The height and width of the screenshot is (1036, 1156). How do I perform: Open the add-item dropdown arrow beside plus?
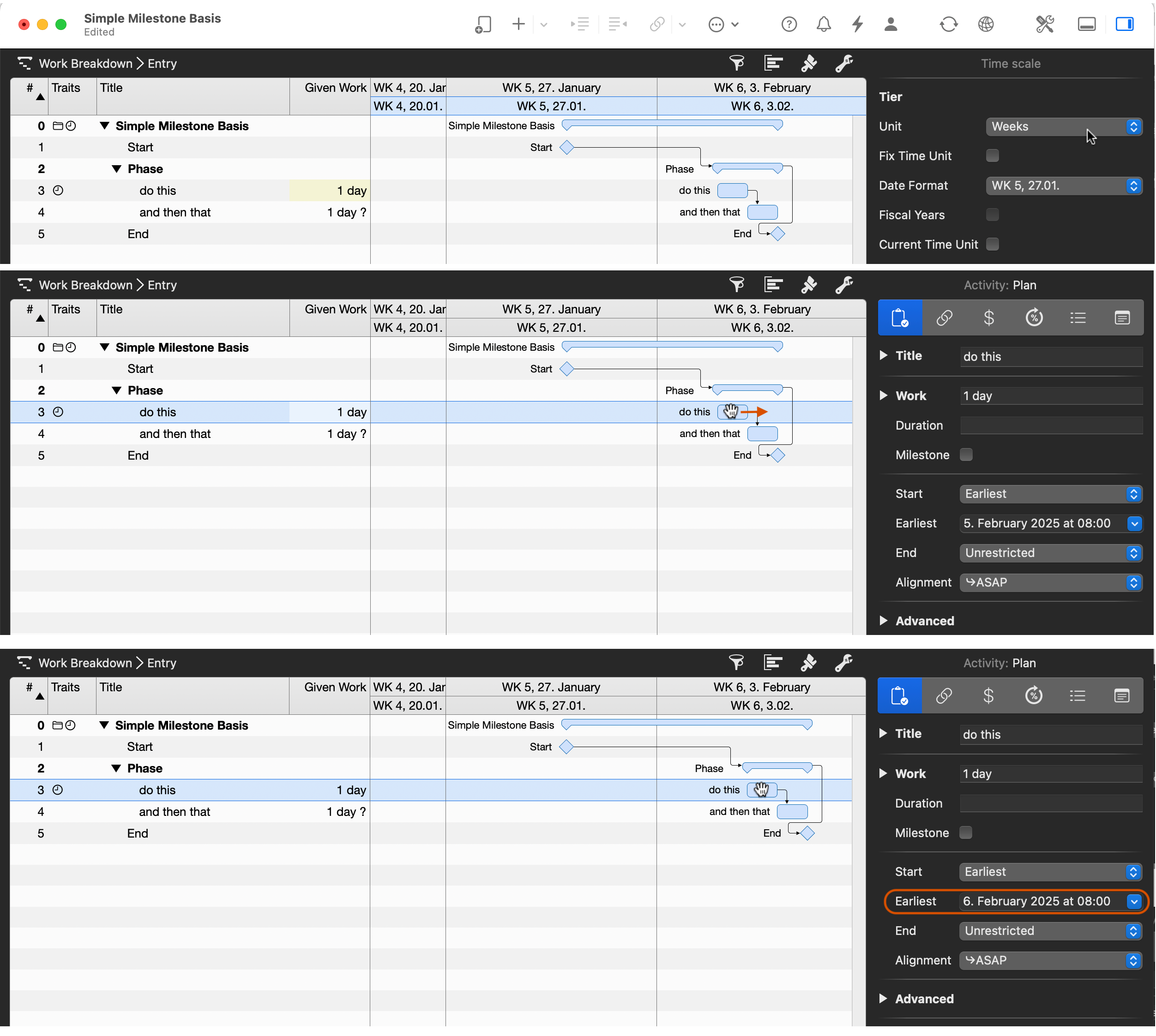[x=544, y=24]
